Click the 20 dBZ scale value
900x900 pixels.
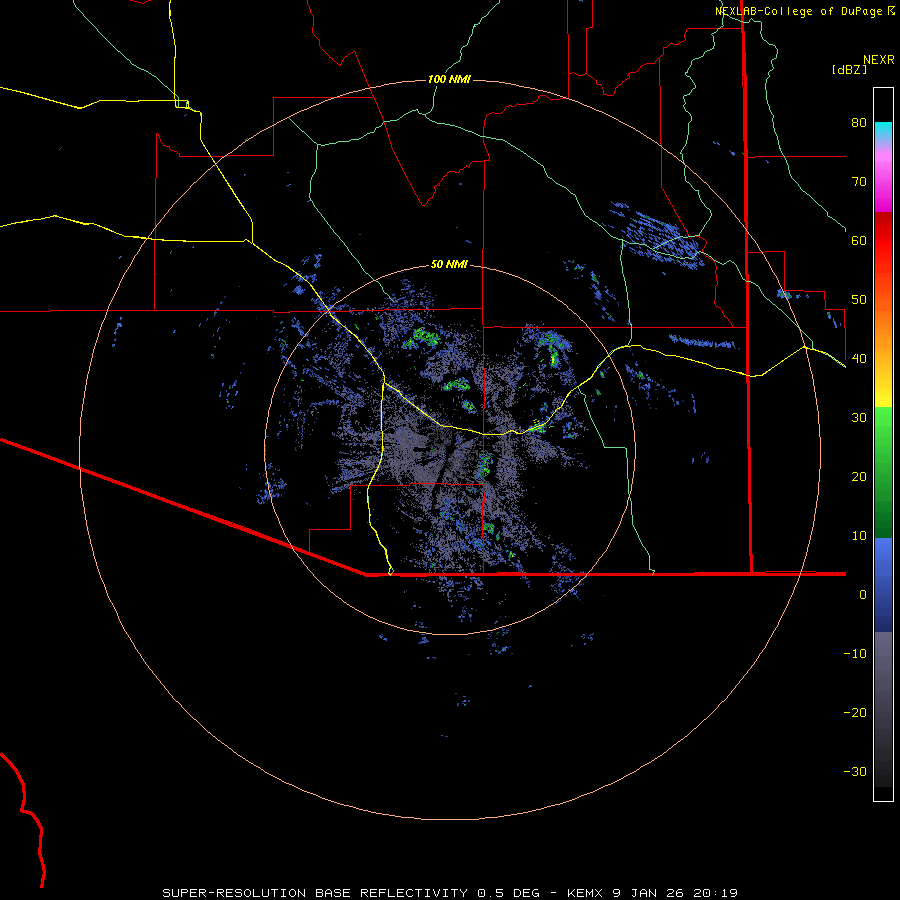coord(859,477)
